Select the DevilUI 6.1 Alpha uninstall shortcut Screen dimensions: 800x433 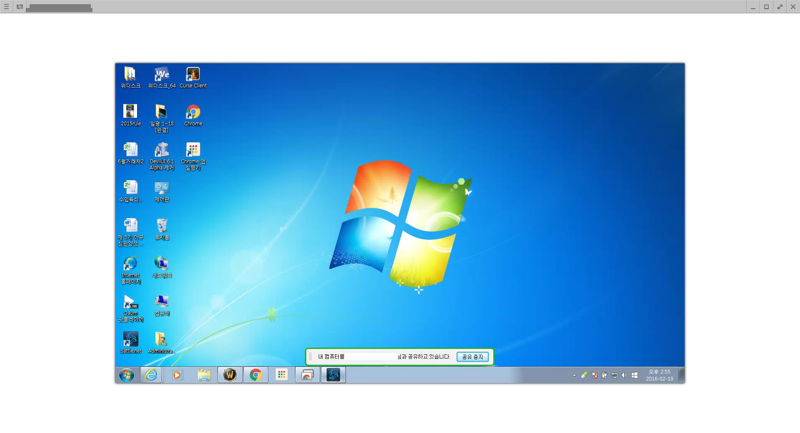point(162,157)
